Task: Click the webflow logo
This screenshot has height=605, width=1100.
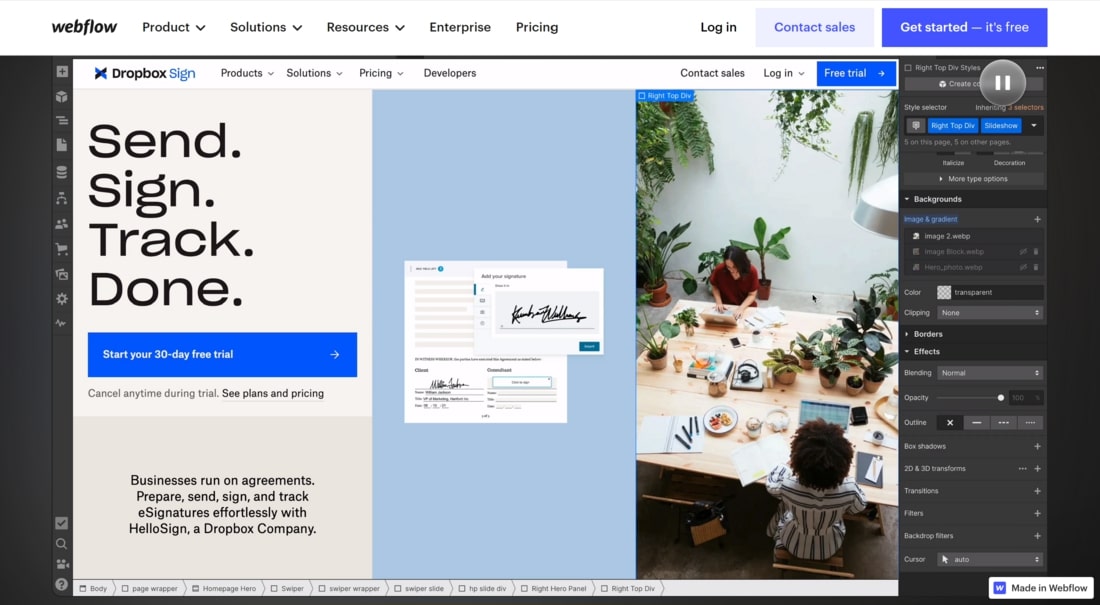Action: [84, 27]
